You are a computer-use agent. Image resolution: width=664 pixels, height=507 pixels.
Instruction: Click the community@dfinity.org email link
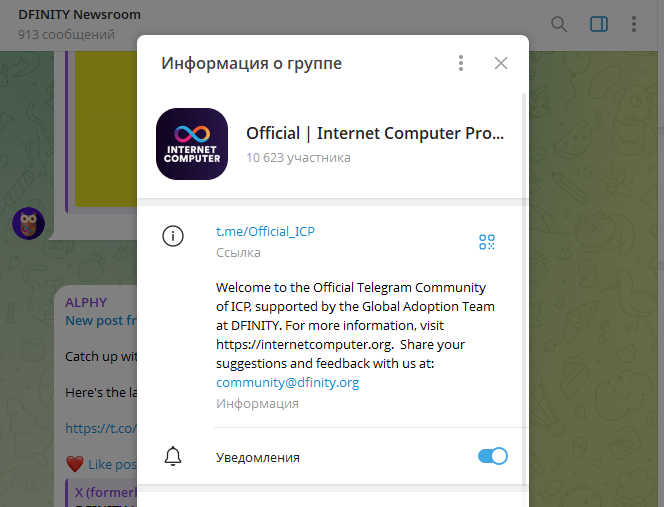[x=288, y=382]
